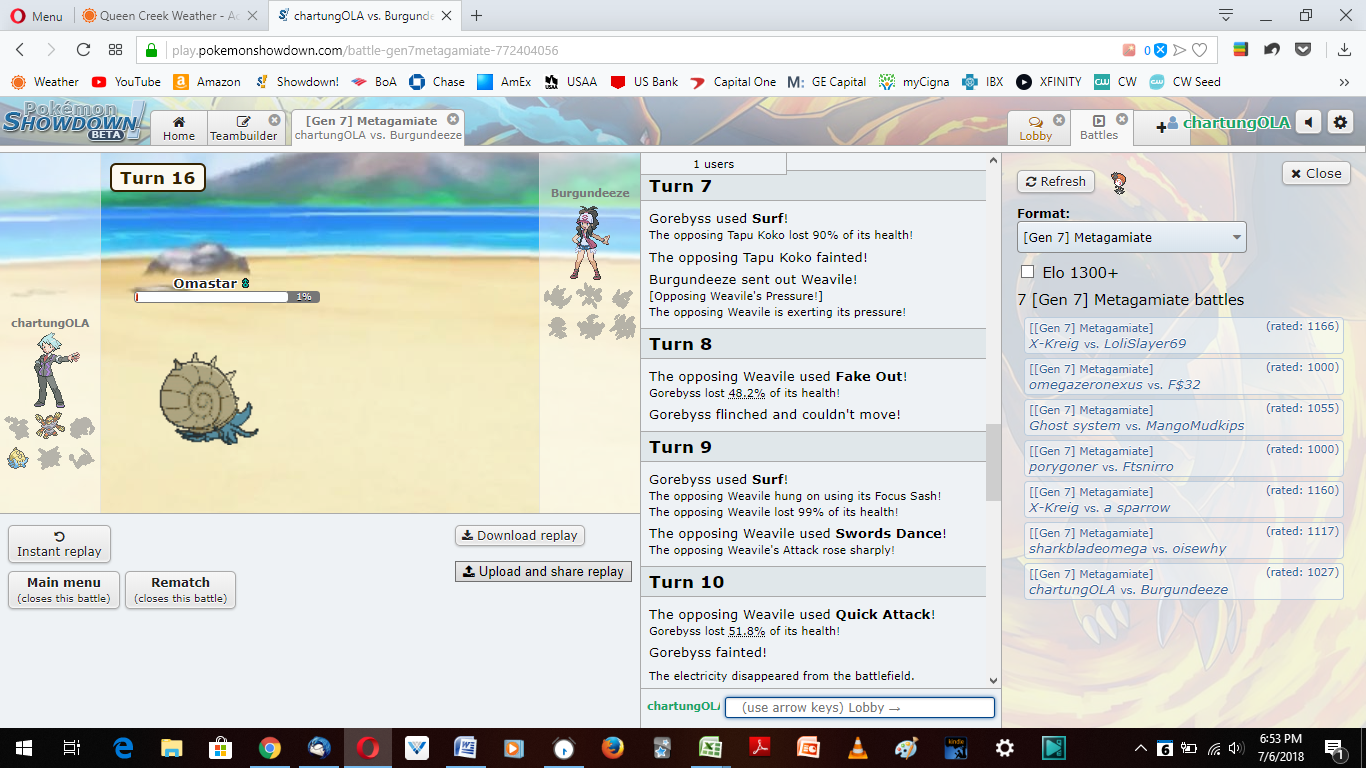Start the Instant replay
The width and height of the screenshot is (1366, 768).
pyautogui.click(x=59, y=544)
